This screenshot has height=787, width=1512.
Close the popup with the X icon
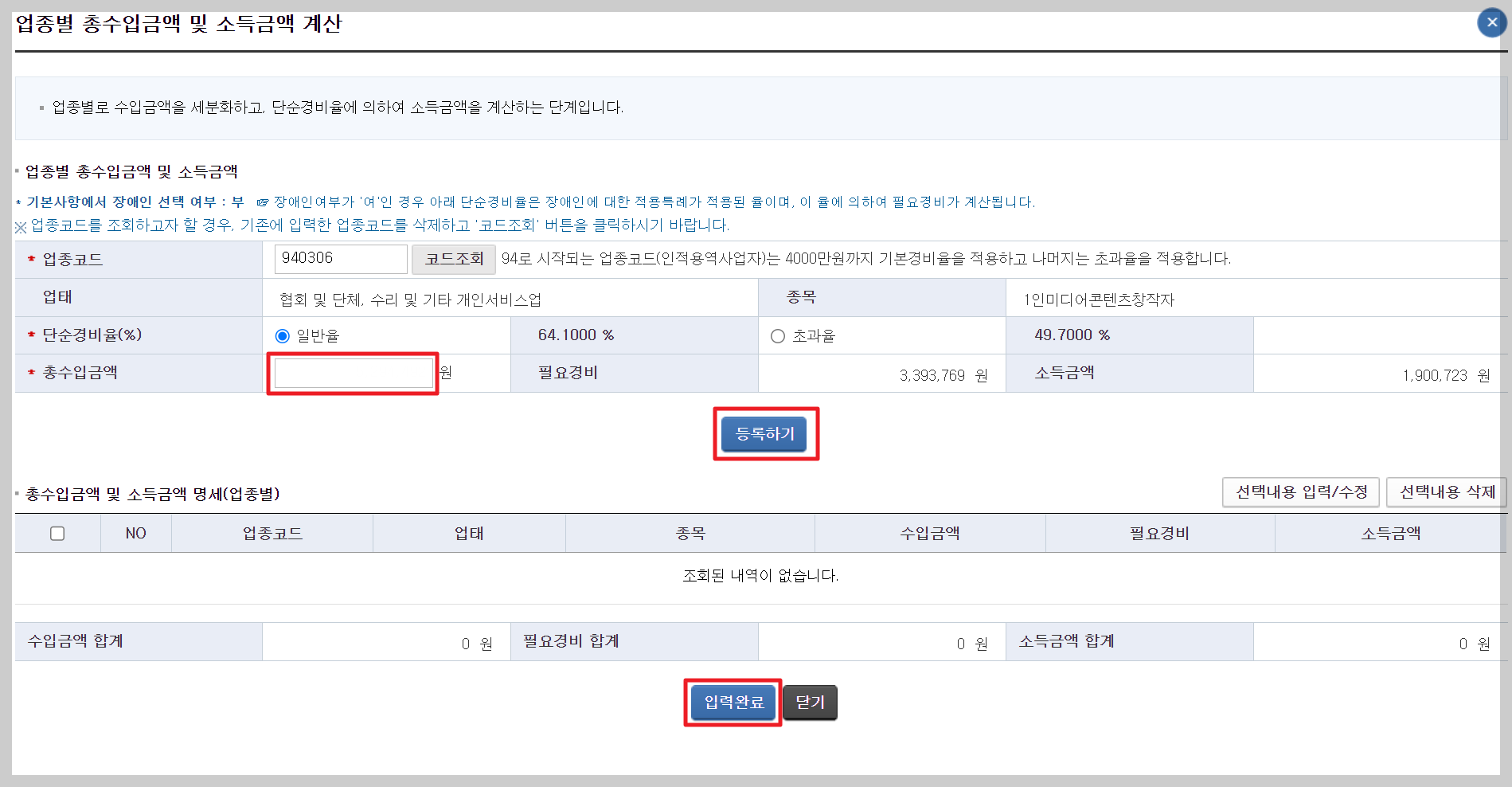[x=1491, y=22]
